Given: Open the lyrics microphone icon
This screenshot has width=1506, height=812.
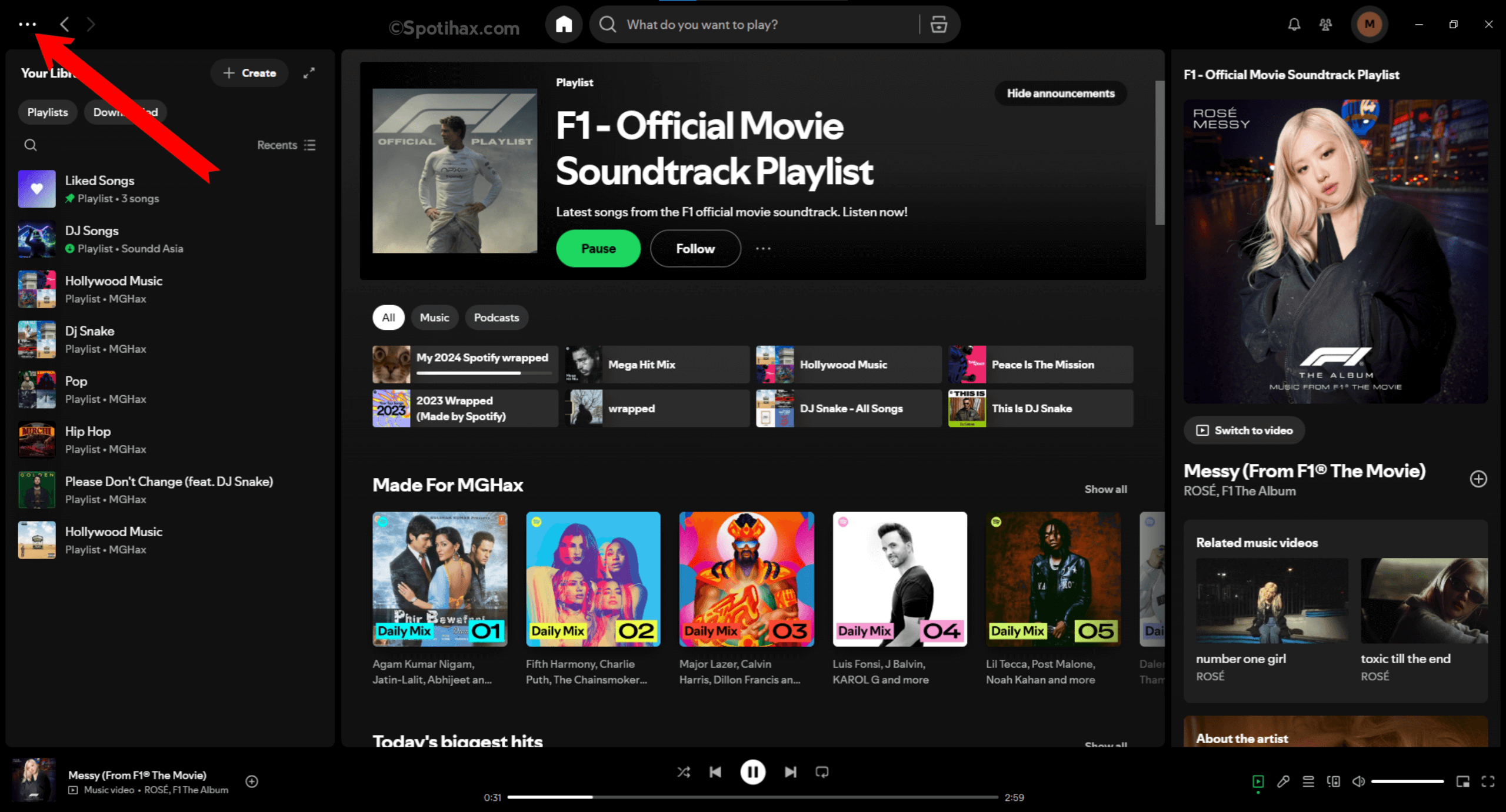Looking at the screenshot, I should coord(1283,781).
